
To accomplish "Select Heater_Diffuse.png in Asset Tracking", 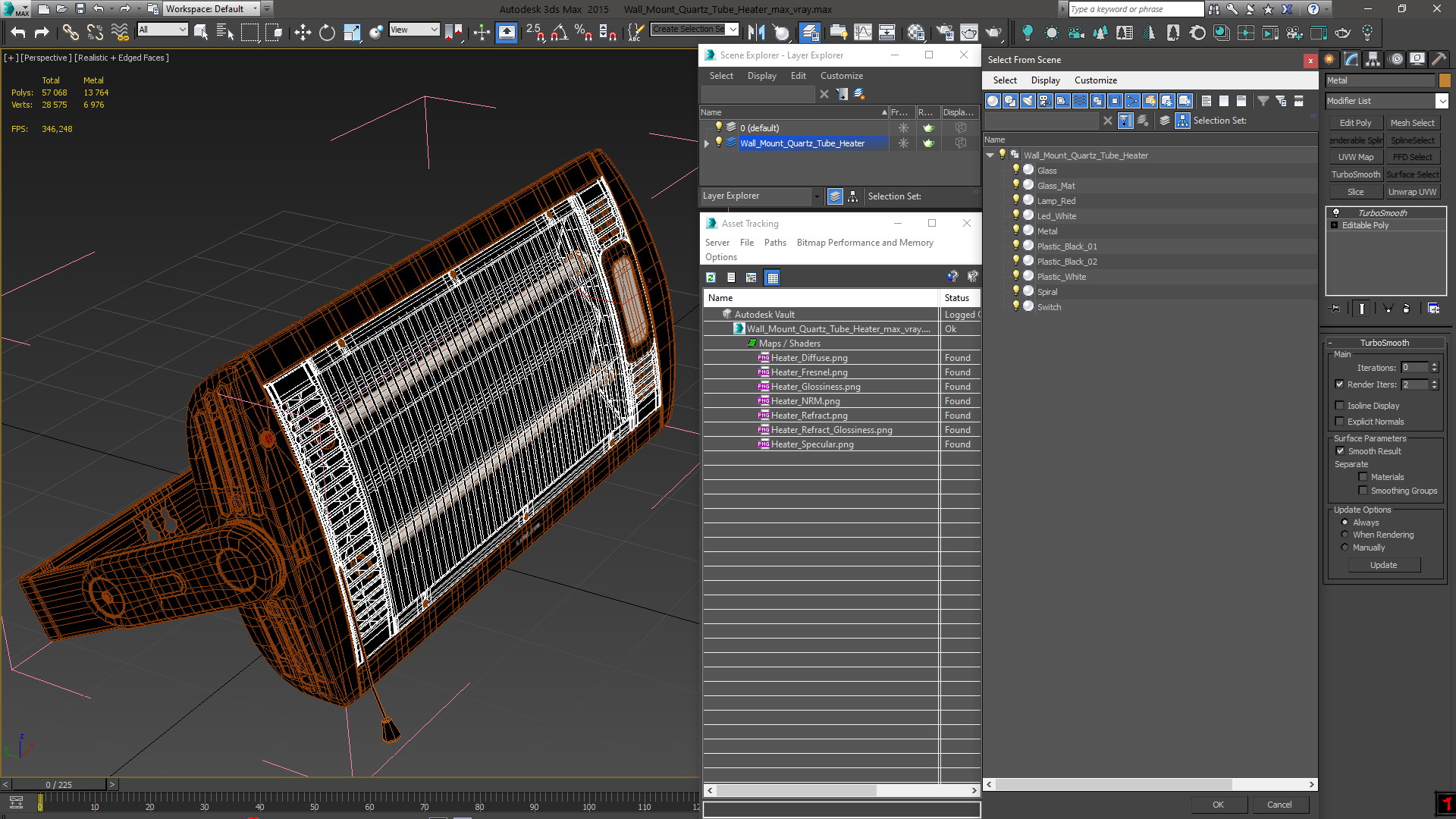I will (x=809, y=358).
